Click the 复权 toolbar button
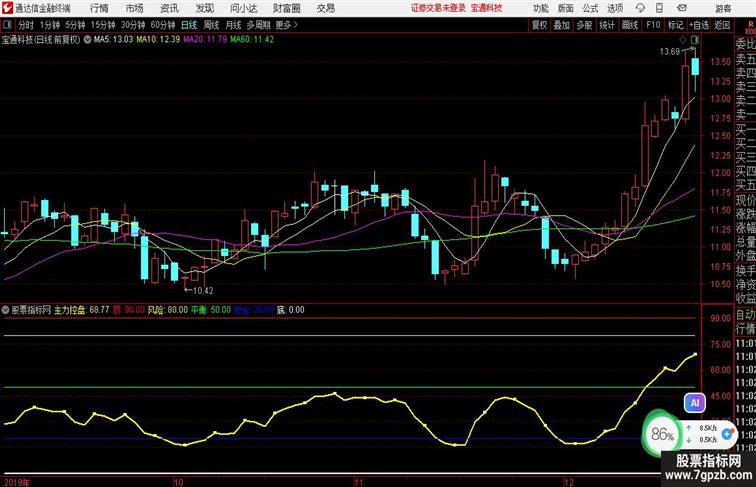Image resolution: width=756 pixels, height=487 pixels. [539, 25]
